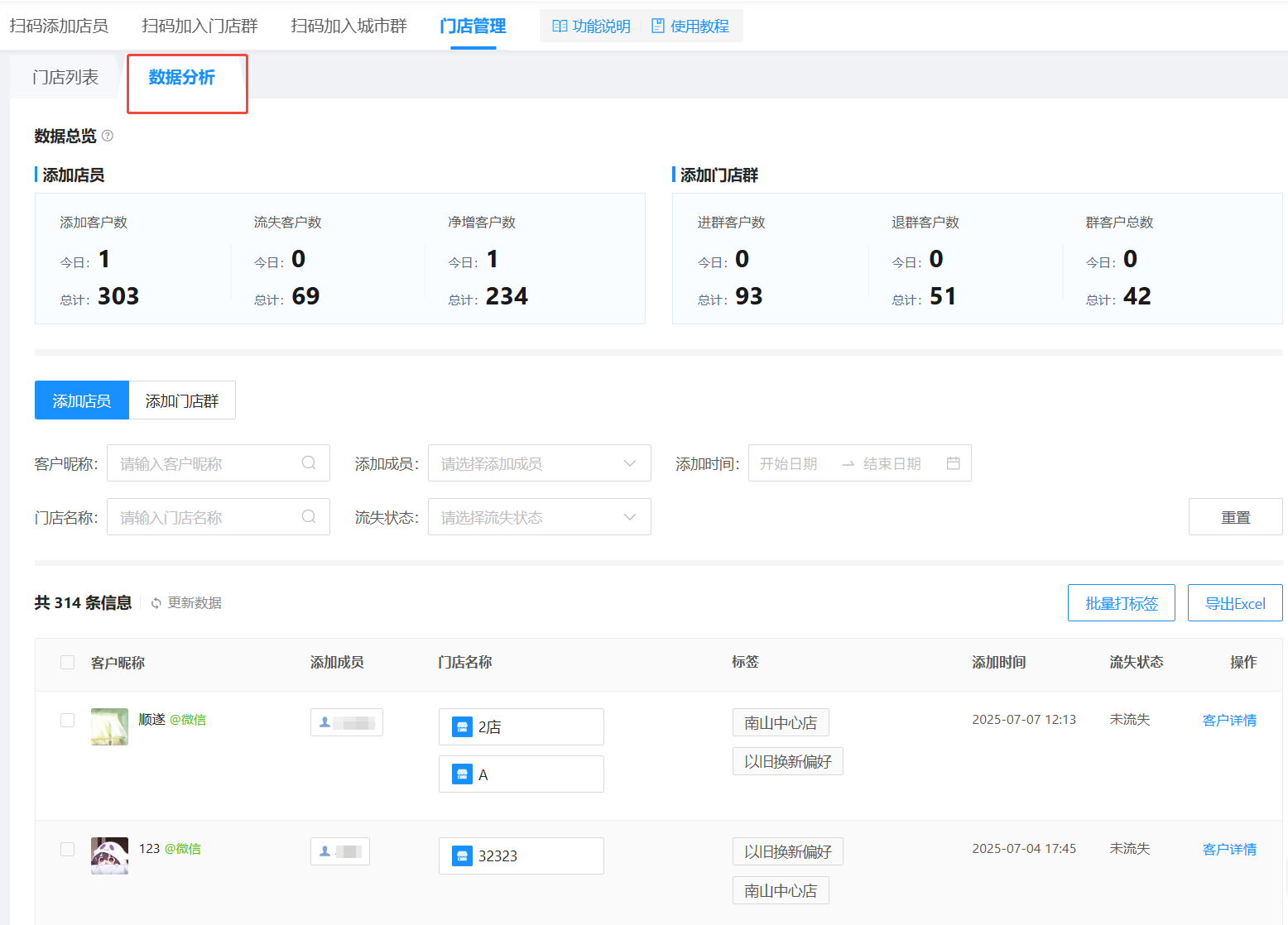Click the 导出Excel button
This screenshot has height=925, width=1288.
[x=1235, y=603]
